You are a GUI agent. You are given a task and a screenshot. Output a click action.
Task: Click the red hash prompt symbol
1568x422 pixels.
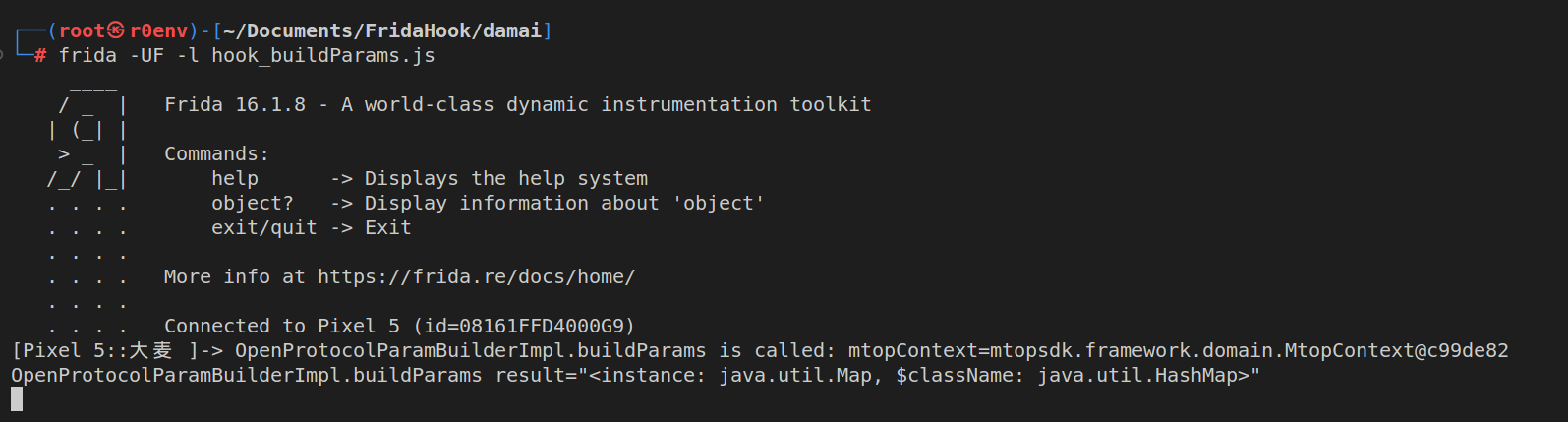pyautogui.click(x=40, y=56)
